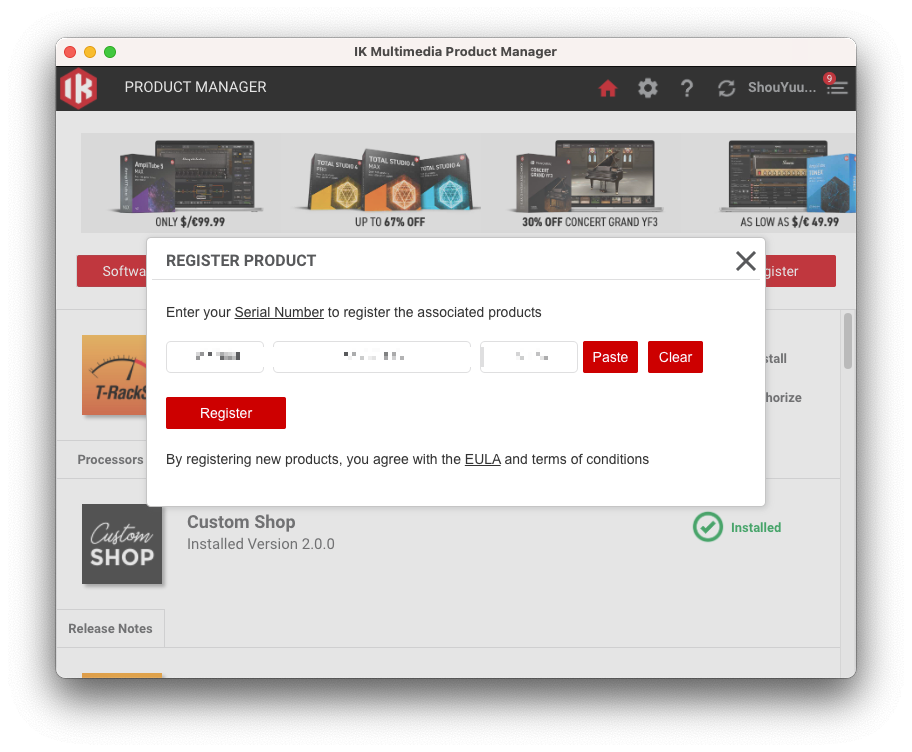
Task: Click 'Installed Version 2.0.0' text
Action: [261, 544]
